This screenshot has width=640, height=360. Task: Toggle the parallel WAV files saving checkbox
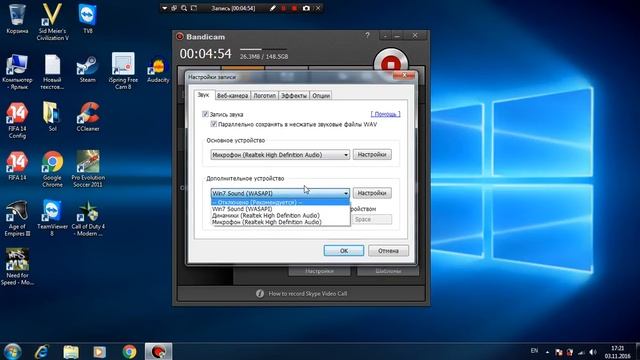click(213, 124)
